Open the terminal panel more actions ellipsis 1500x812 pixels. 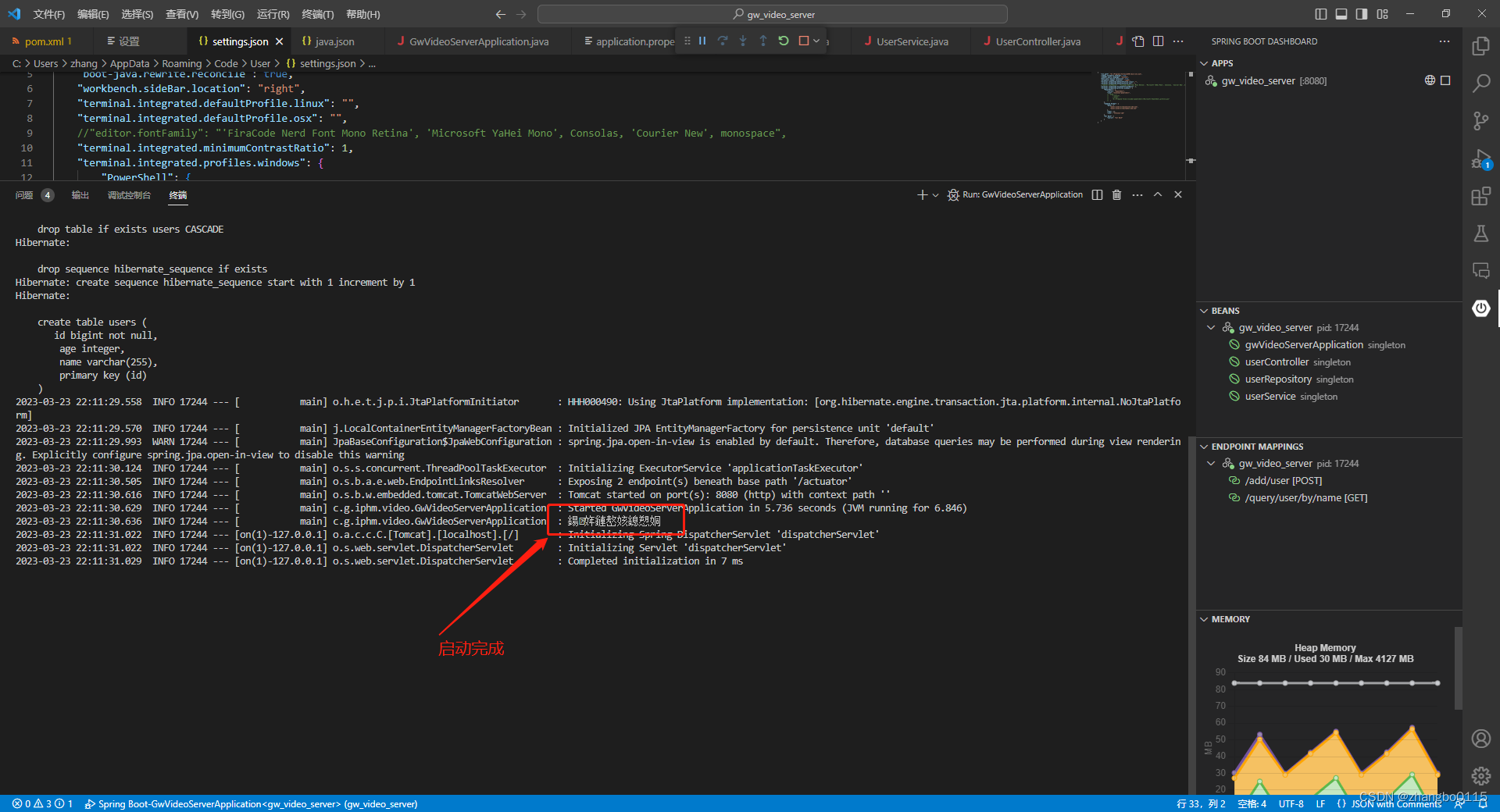point(1137,194)
